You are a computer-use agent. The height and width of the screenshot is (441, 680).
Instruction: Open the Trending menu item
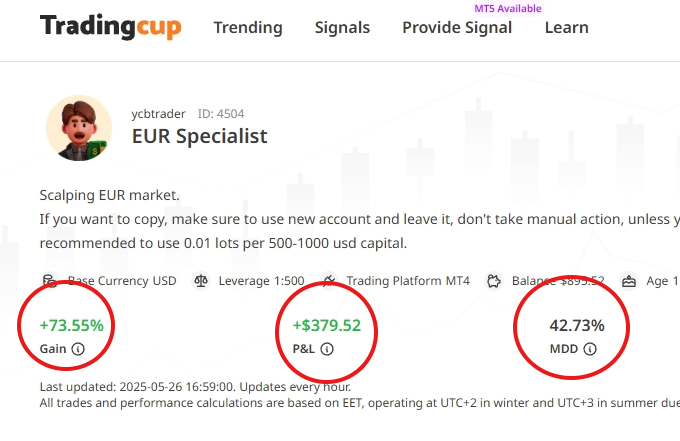(x=248, y=28)
